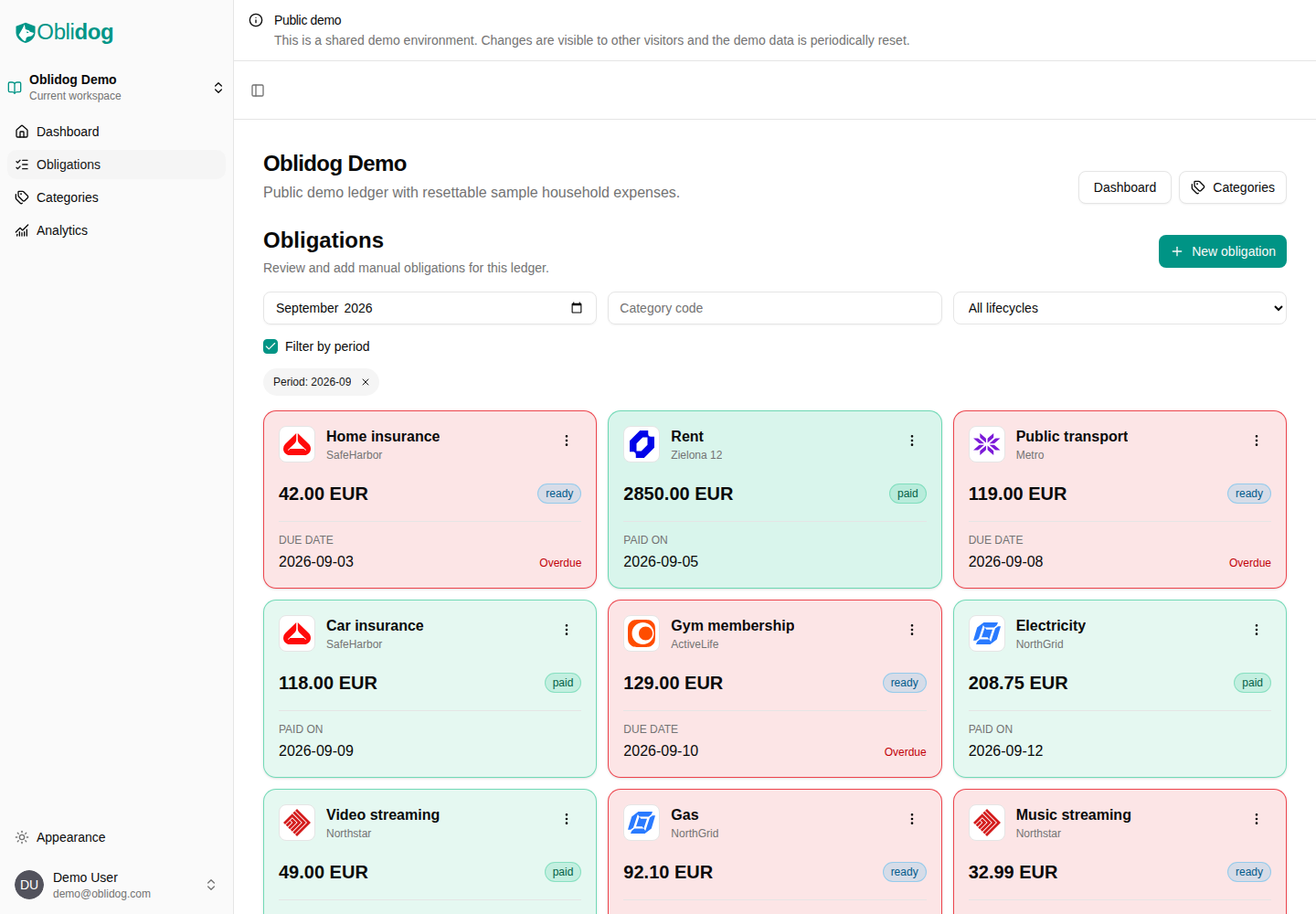Open Analytics in the sidebar
The width and height of the screenshot is (1316, 914).
click(116, 230)
